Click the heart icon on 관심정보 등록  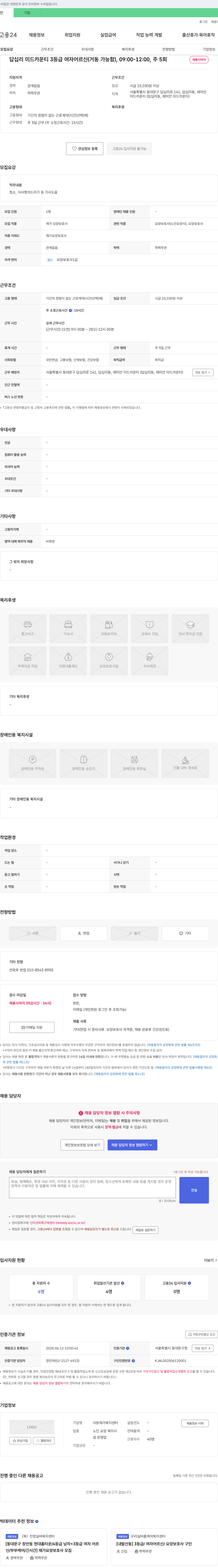coord(74,148)
